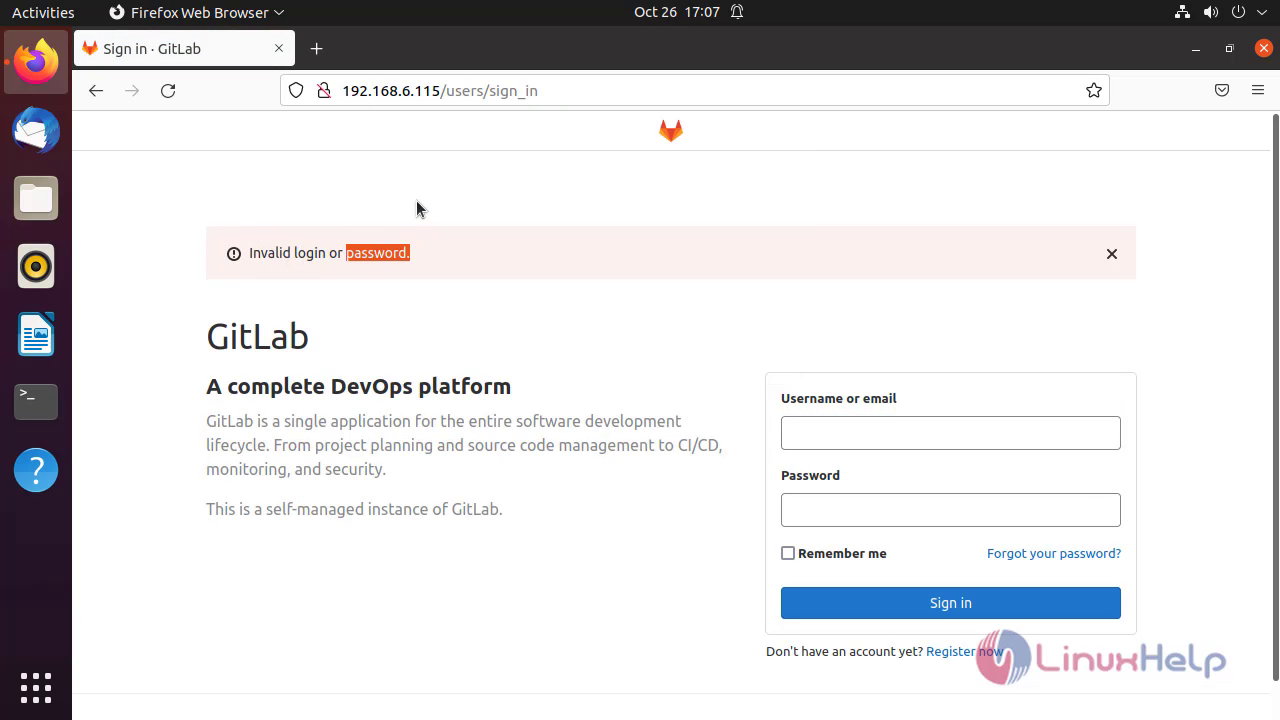Dismiss the Invalid login alert
Screen dimensions: 1280x720
coord(1112,254)
